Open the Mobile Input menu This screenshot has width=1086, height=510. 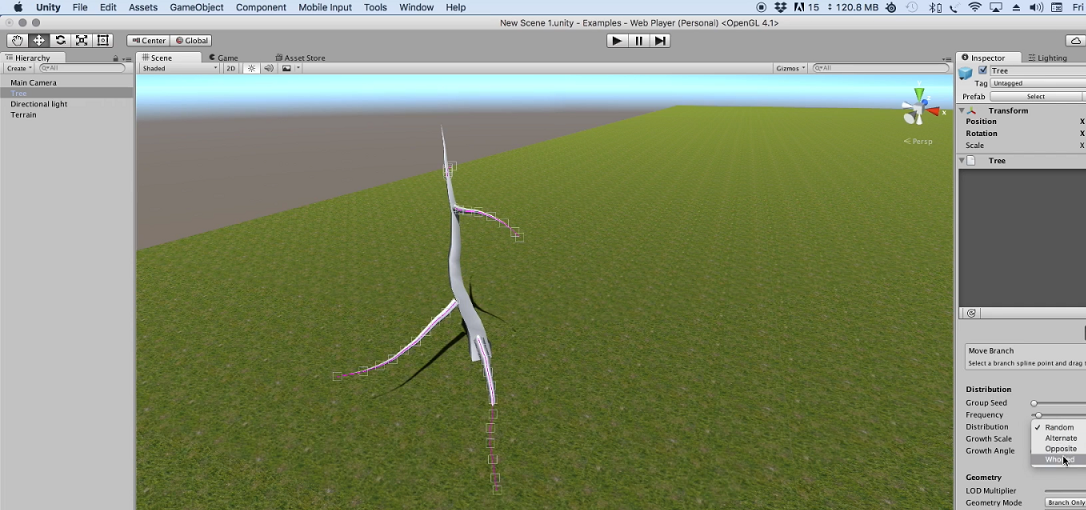325,8
